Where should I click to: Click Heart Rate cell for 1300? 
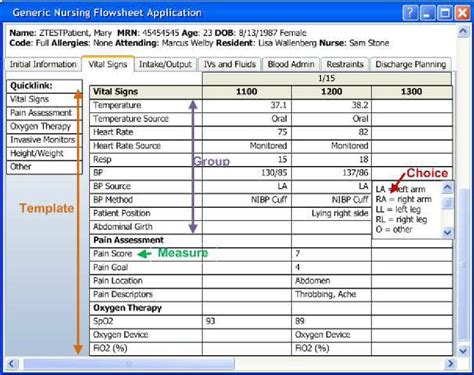point(412,133)
